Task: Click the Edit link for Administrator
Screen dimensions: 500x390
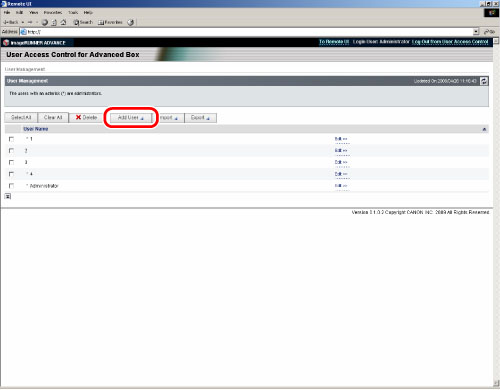Action: 341,186
